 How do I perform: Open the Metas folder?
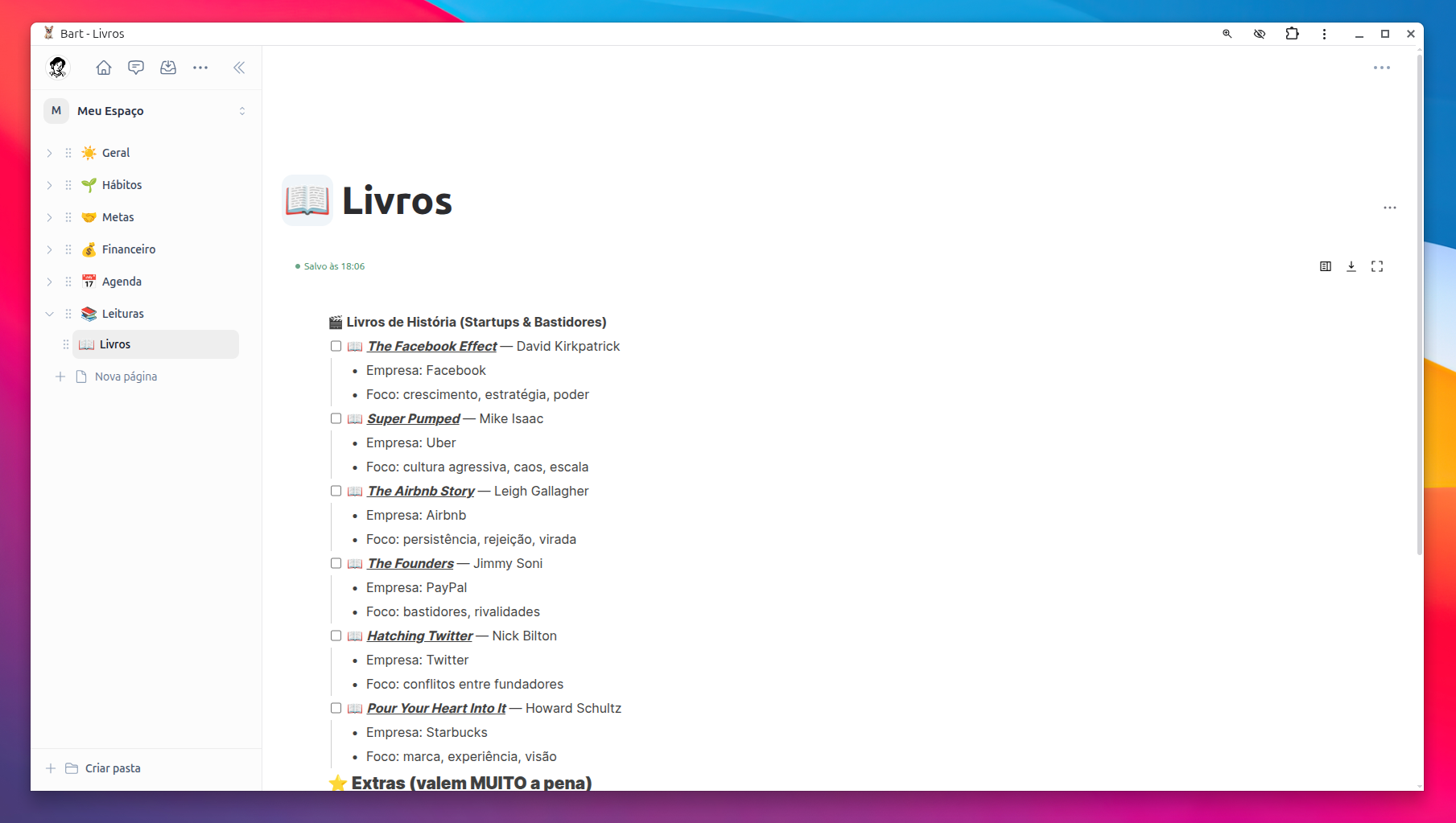tap(118, 217)
